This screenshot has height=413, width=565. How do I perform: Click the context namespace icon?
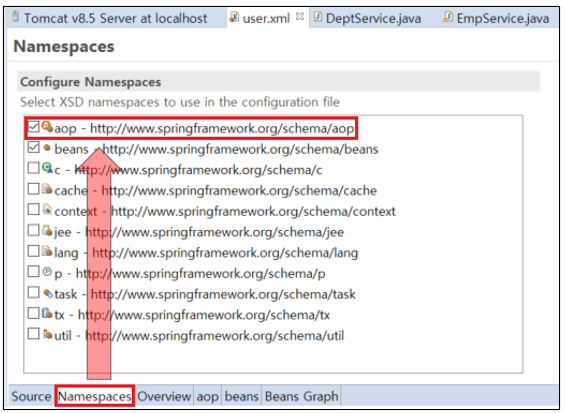click(47, 209)
